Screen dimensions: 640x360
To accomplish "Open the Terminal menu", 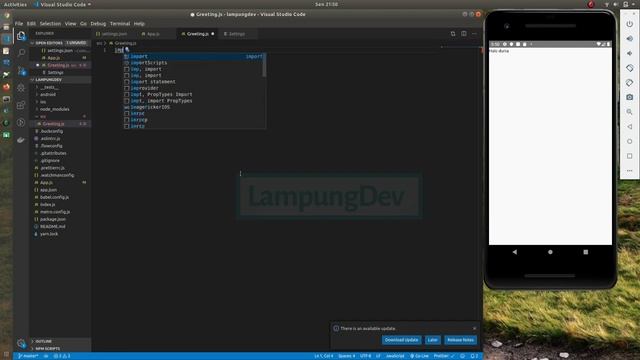I will (120, 24).
